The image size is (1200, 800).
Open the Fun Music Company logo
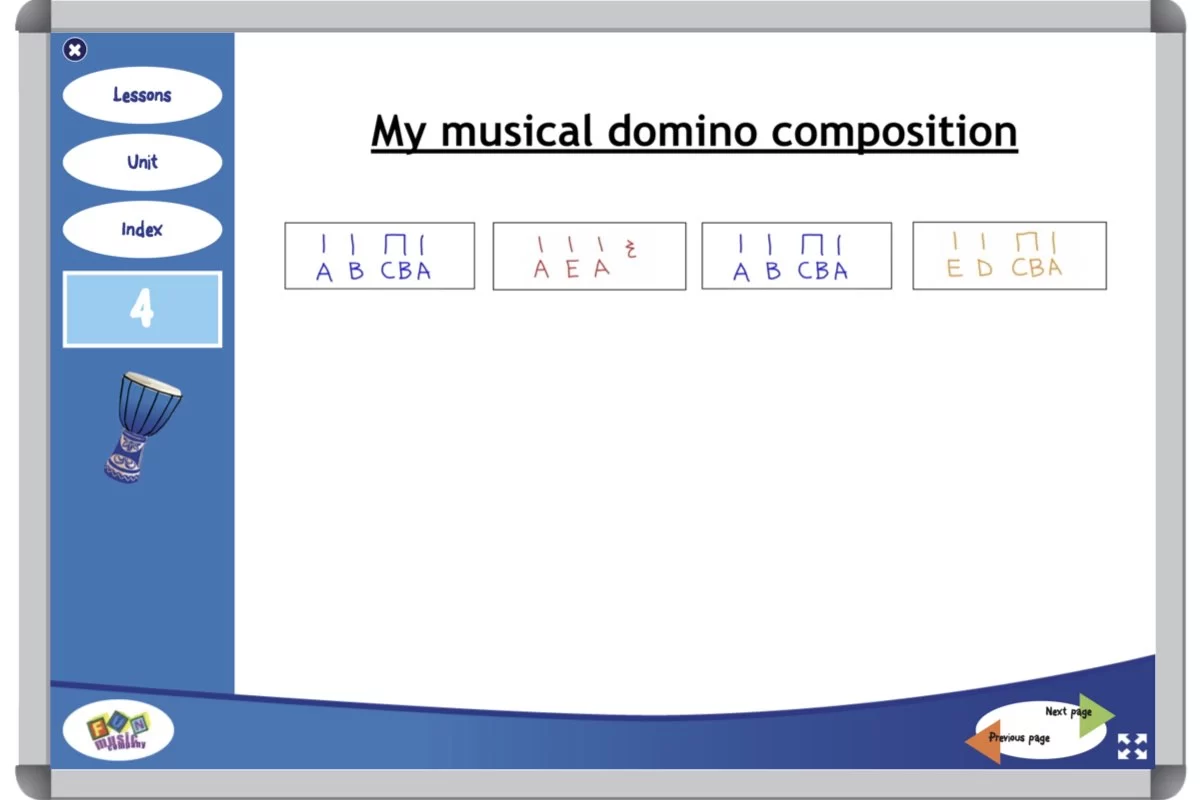point(117,730)
